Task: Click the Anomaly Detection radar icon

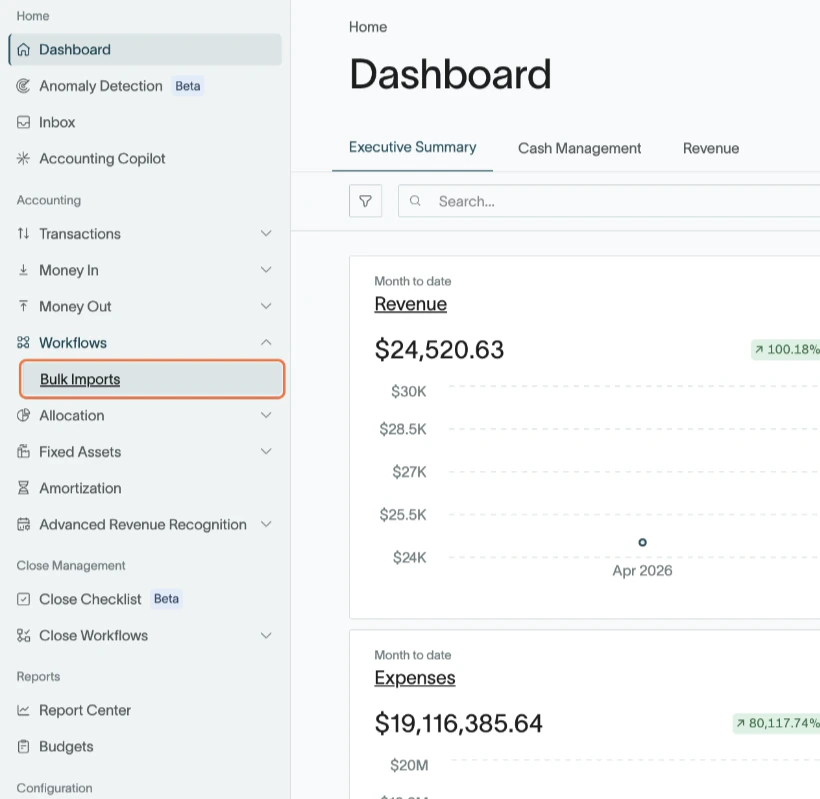Action: [x=24, y=86]
